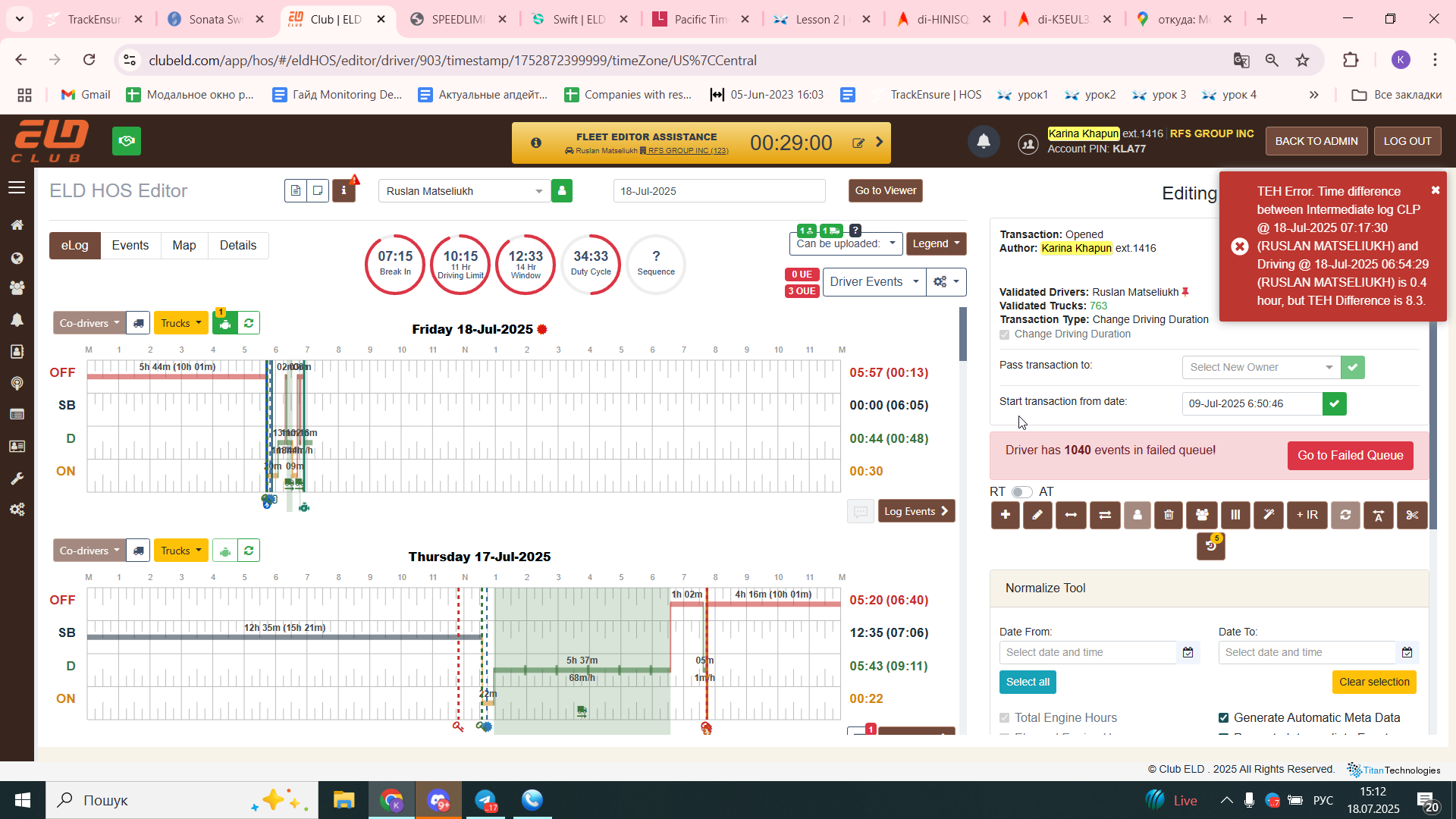Click BACK TO ADMIN button

tap(1316, 141)
